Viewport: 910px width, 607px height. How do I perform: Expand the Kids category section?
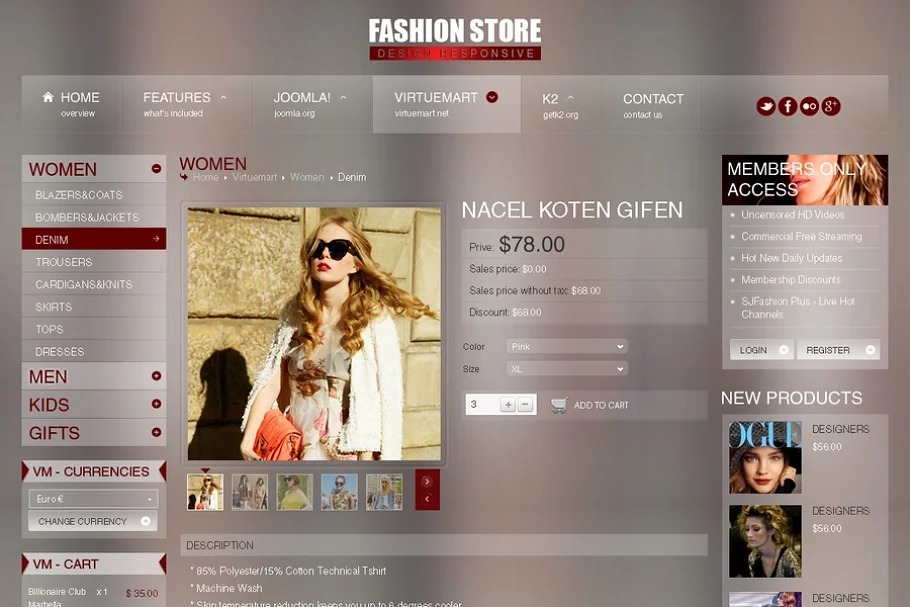pyautogui.click(x=156, y=404)
